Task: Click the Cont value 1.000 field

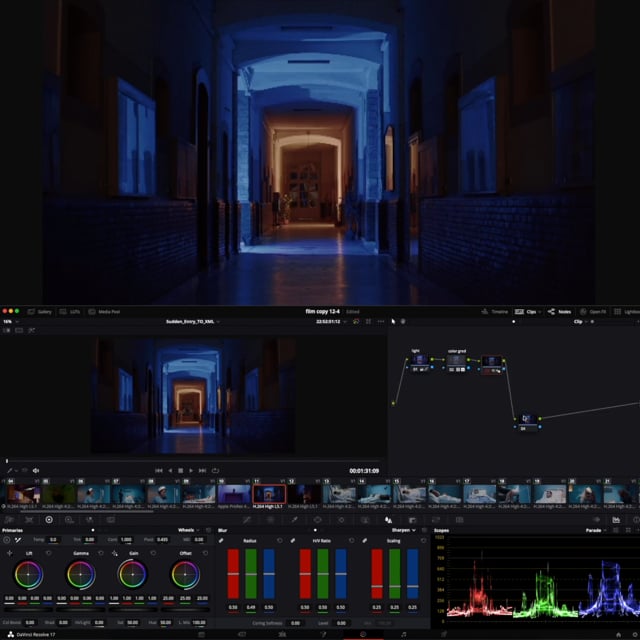Action: click(126, 540)
